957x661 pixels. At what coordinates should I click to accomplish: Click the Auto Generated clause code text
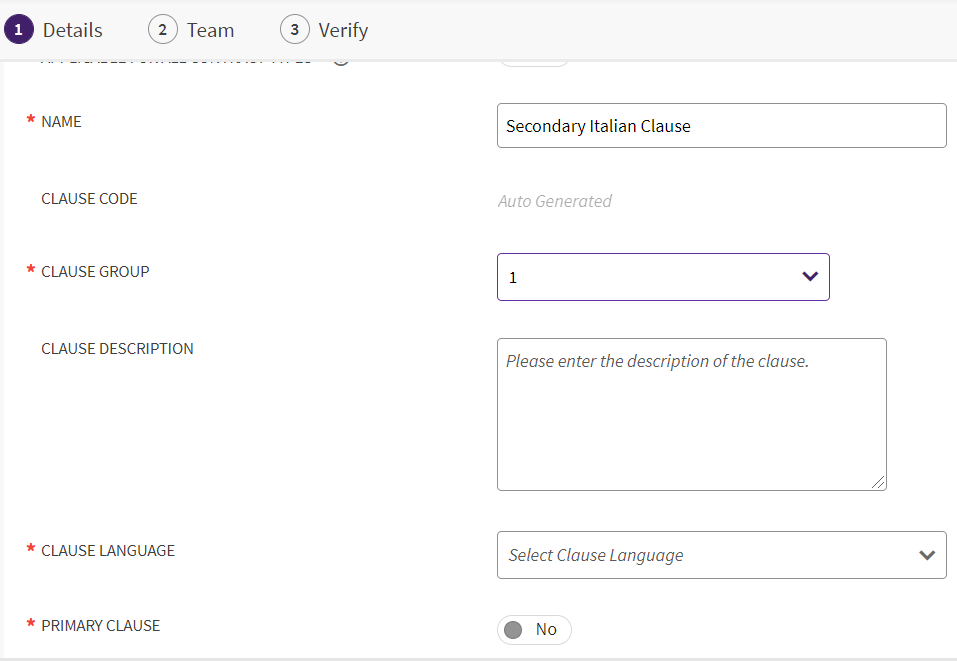tap(555, 201)
